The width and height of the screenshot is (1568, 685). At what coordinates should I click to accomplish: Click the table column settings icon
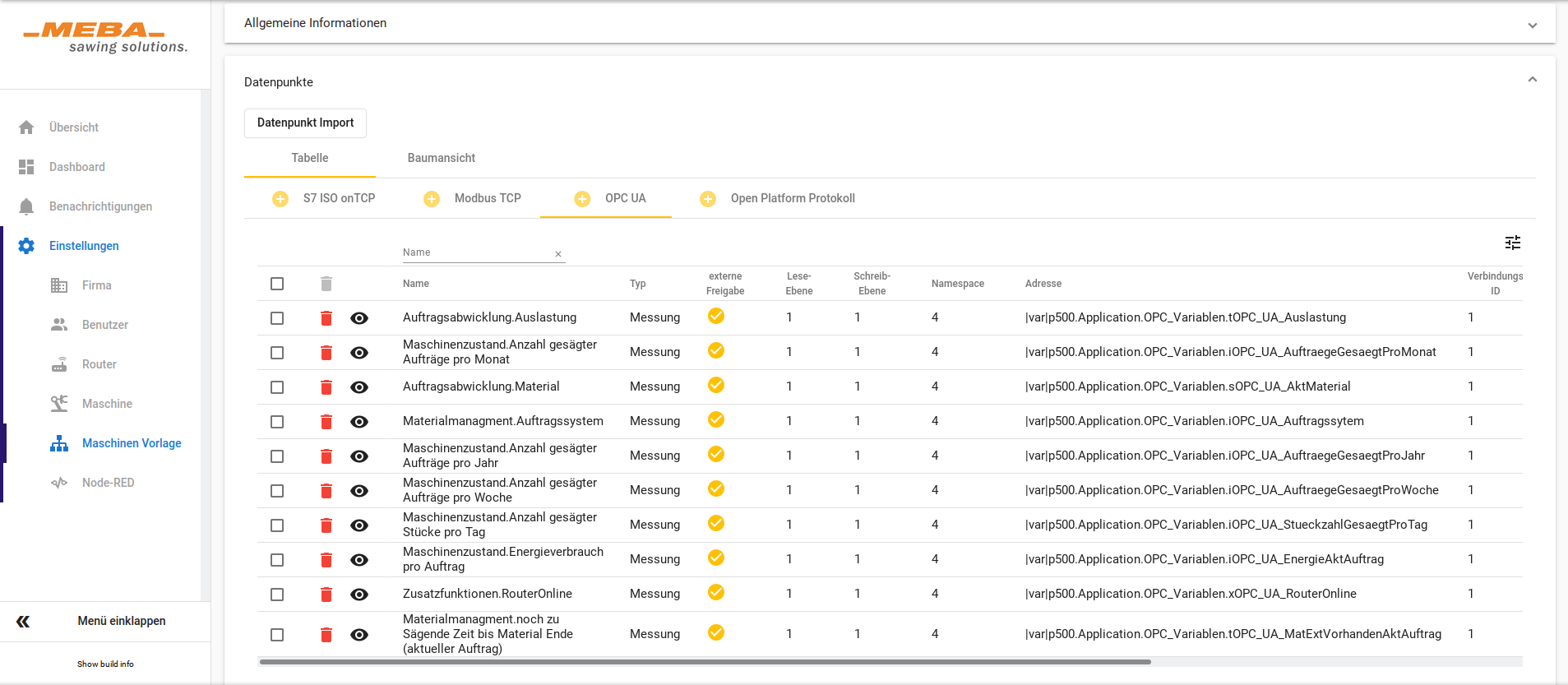(1512, 243)
